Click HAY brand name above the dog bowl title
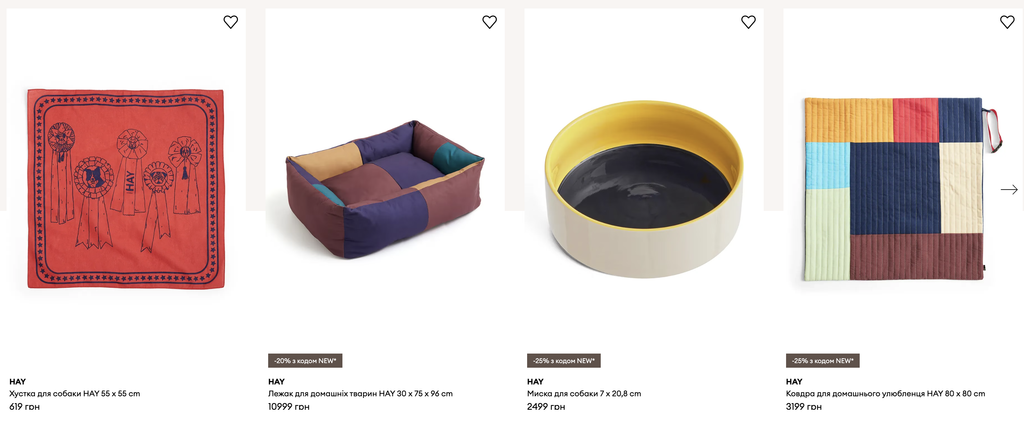The width and height of the screenshot is (1024, 437). coord(535,381)
